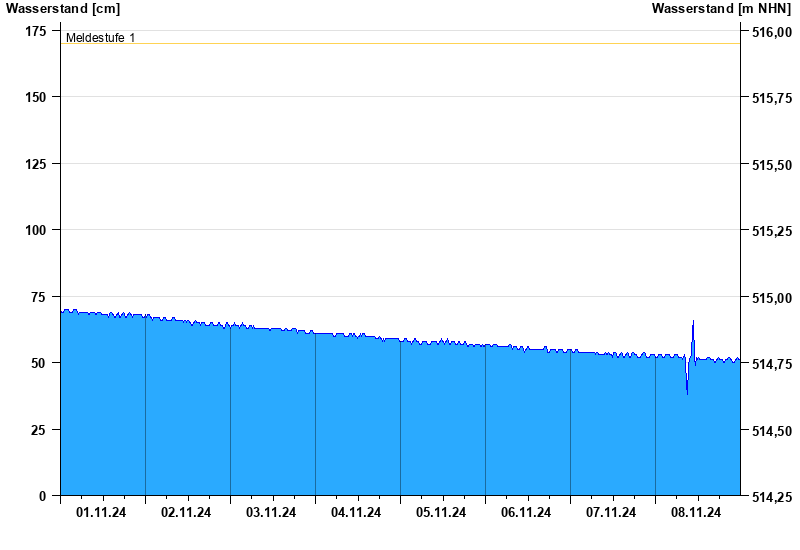Select the 150 tick label on the cm axis
Image resolution: width=800 pixels, height=550 pixels.
click(x=36, y=97)
